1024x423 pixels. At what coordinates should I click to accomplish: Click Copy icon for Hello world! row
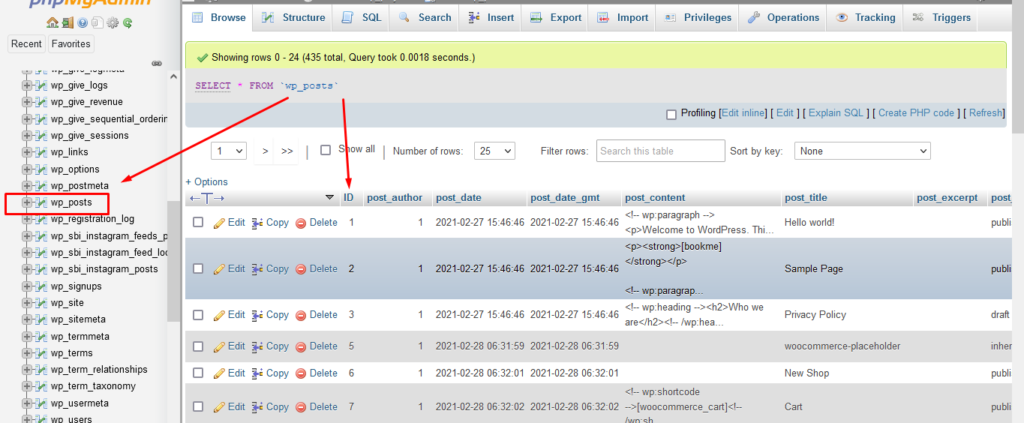[x=257, y=223]
